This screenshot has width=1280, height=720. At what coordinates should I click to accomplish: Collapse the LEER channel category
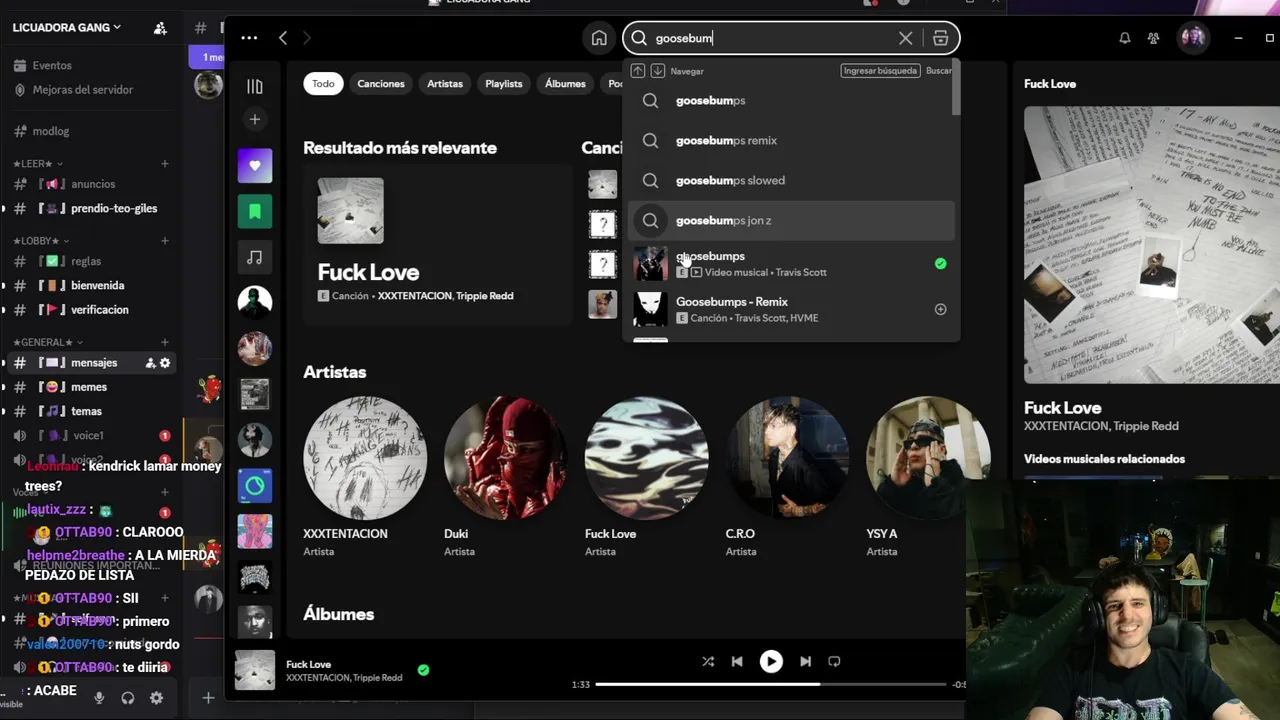click(38, 163)
